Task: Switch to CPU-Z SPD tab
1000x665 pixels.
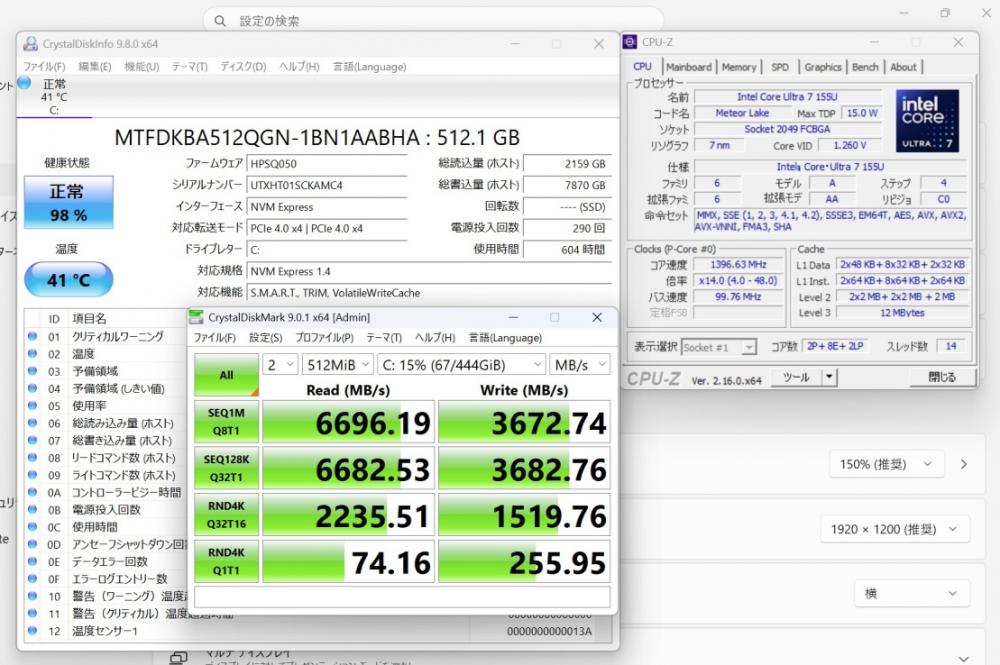Action: pos(780,67)
